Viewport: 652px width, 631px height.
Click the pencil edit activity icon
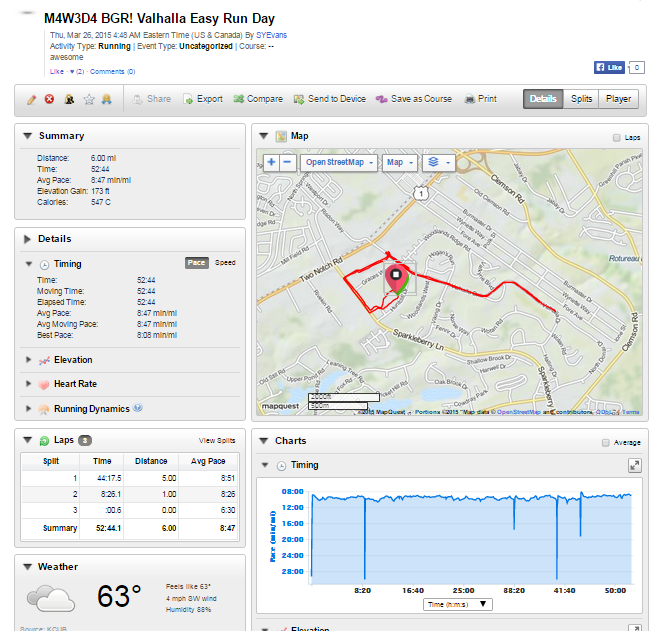[31, 99]
